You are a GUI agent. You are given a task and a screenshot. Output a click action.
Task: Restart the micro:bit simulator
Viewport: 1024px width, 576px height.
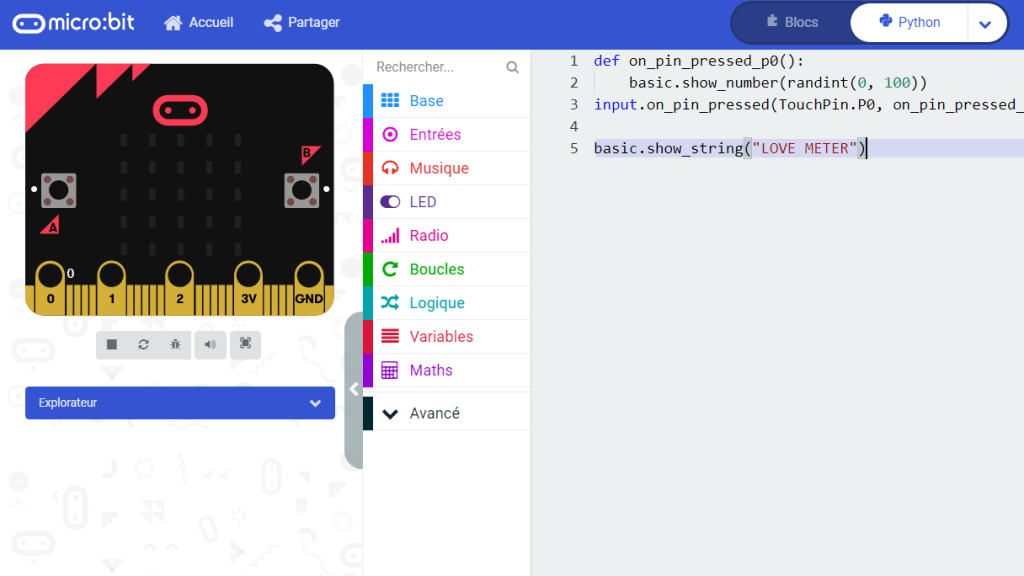(x=143, y=345)
